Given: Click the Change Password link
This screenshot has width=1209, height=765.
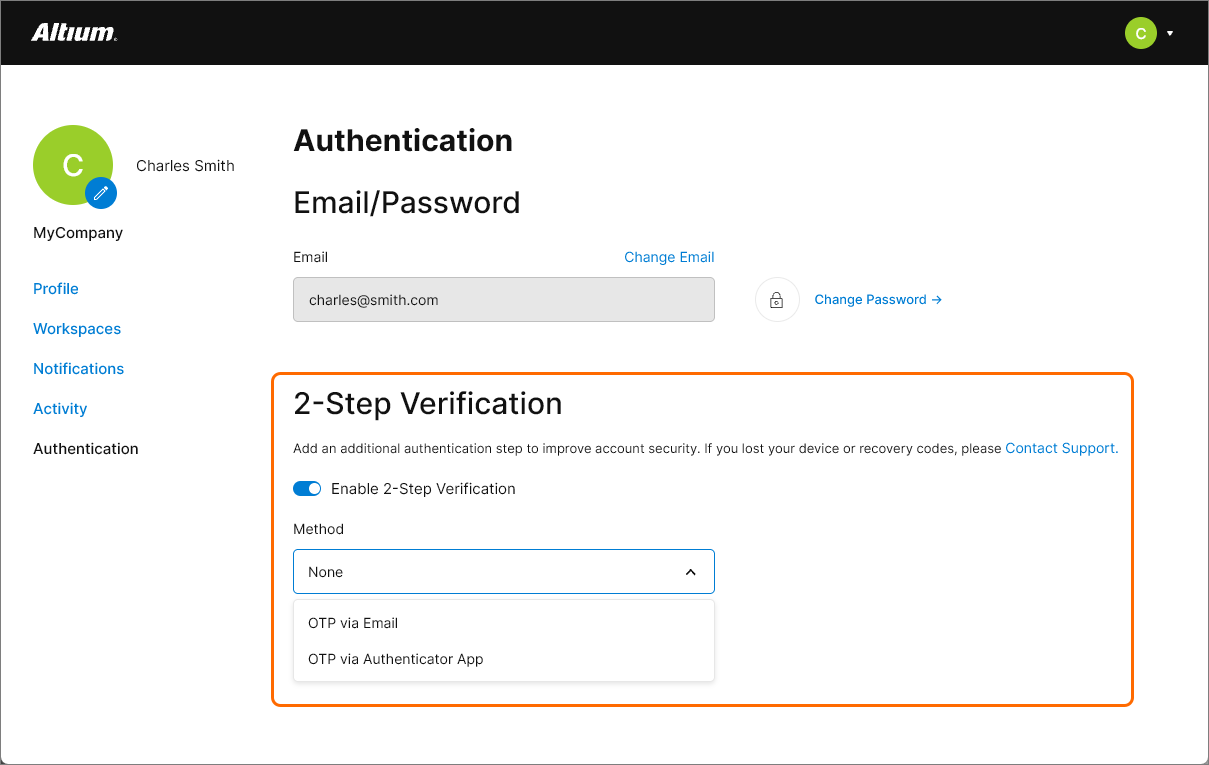Looking at the screenshot, I should pos(877,299).
